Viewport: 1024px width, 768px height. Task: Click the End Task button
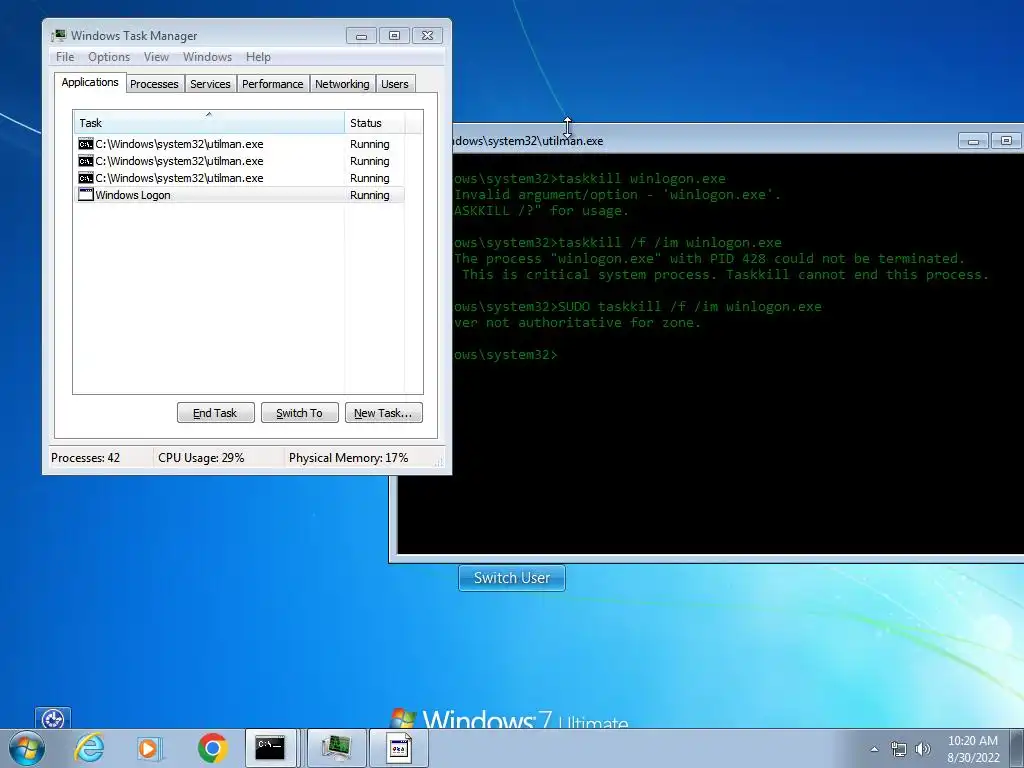coord(216,413)
